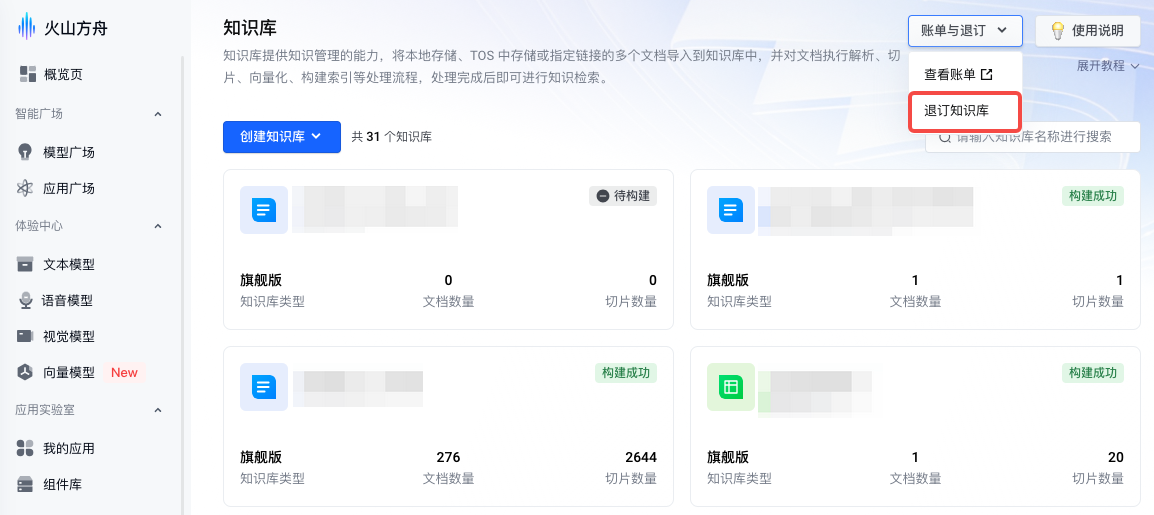Focus the knowledge base name search field
The width and height of the screenshot is (1154, 515).
pyautogui.click(x=1040, y=137)
